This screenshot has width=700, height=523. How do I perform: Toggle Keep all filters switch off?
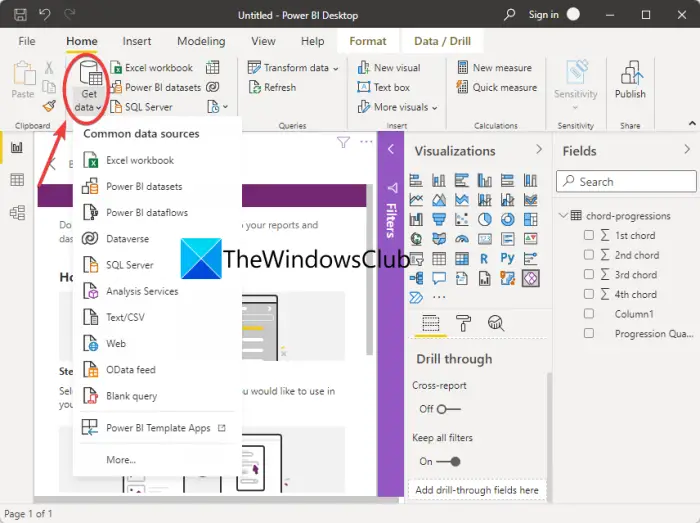pos(448,461)
